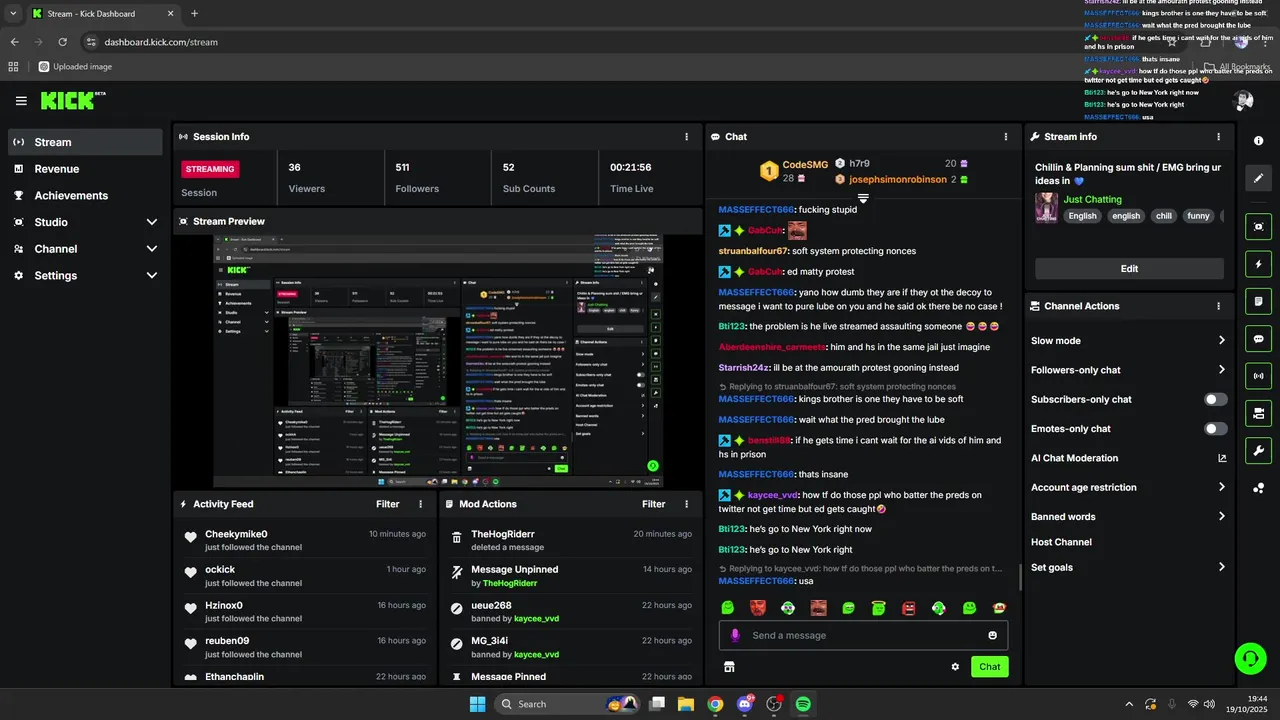Open chat settings gear next to Chat button
The image size is (1280, 720).
(x=955, y=667)
